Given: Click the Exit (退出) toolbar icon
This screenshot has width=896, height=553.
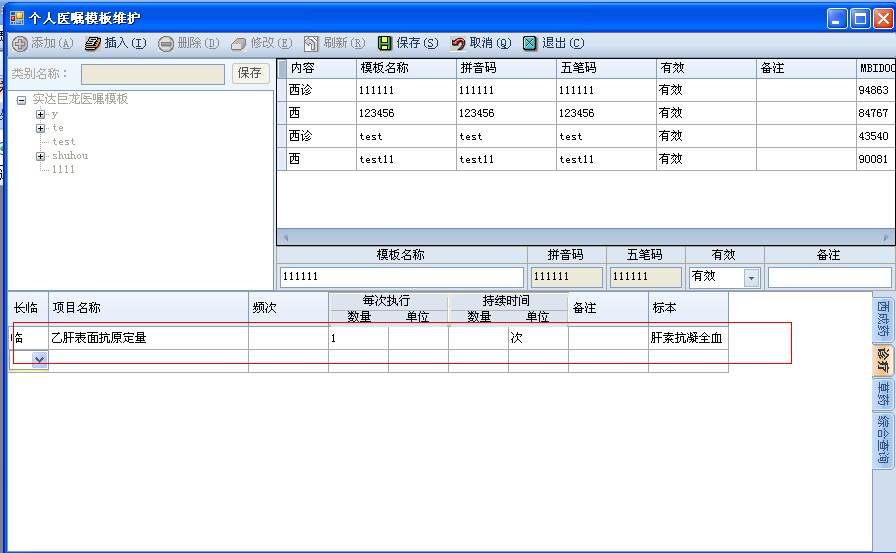Looking at the screenshot, I should pos(530,43).
